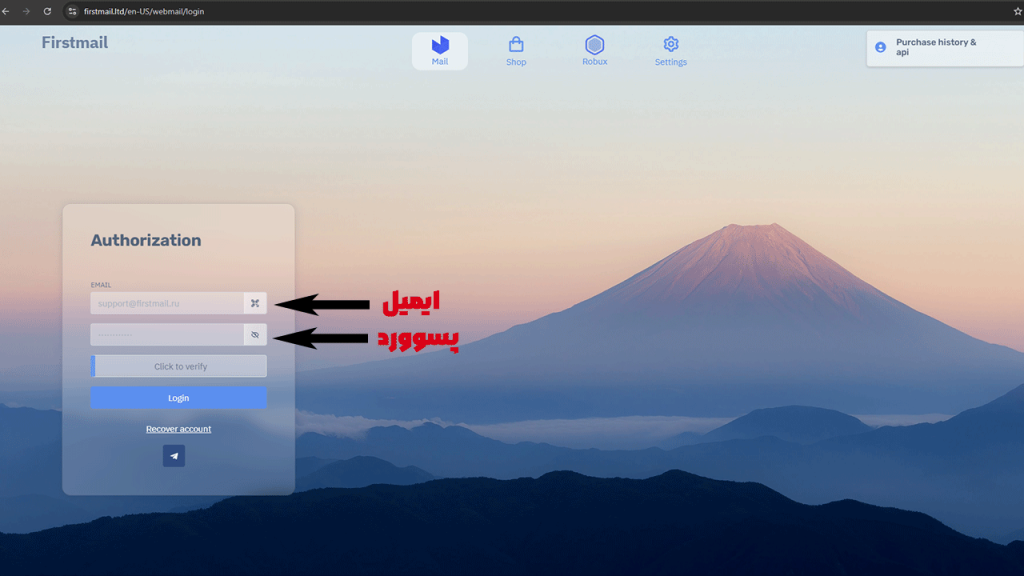Focus the password input field
The image size is (1024, 576).
coord(167,335)
